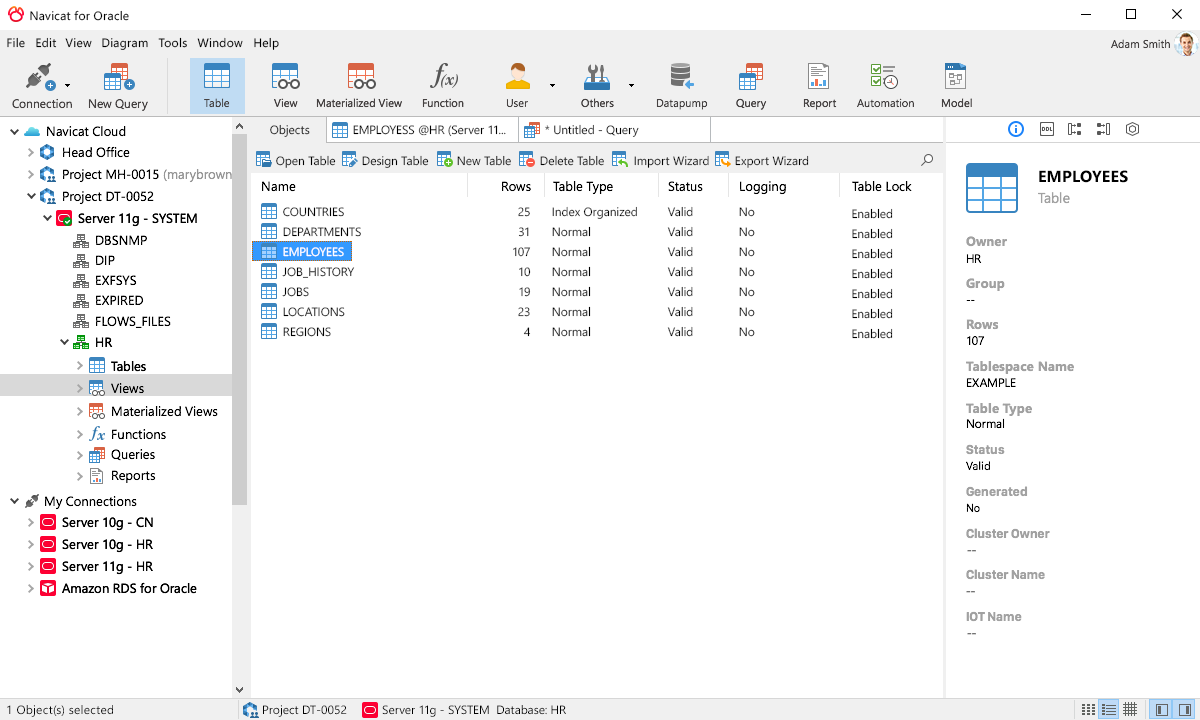Open the Model designer icon
1200x720 pixels.
coord(955,85)
